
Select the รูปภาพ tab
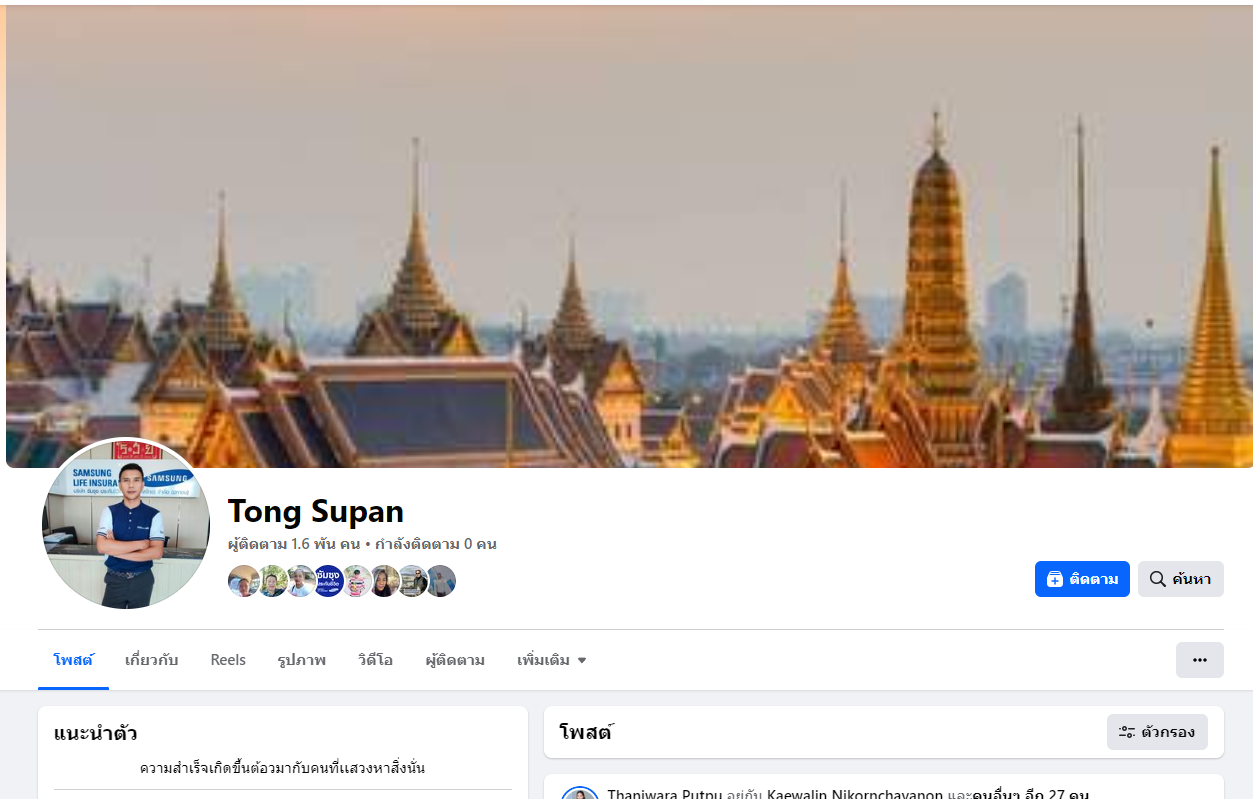coord(302,660)
